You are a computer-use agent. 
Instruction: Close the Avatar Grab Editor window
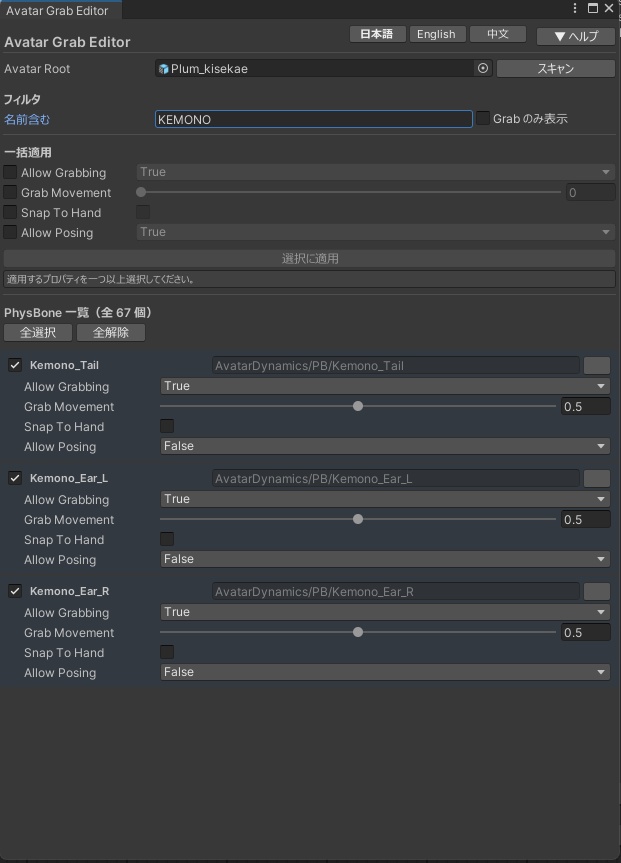click(x=609, y=8)
